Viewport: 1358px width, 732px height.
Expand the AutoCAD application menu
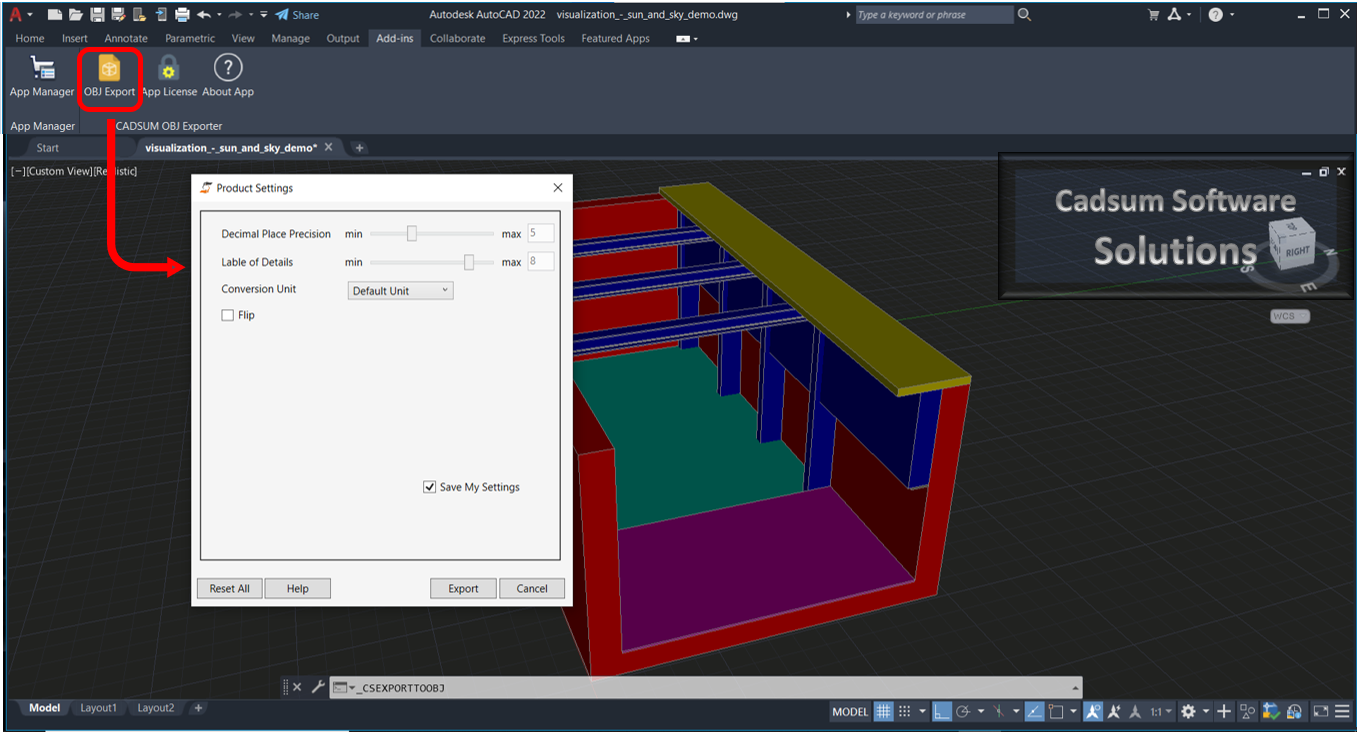click(x=16, y=15)
